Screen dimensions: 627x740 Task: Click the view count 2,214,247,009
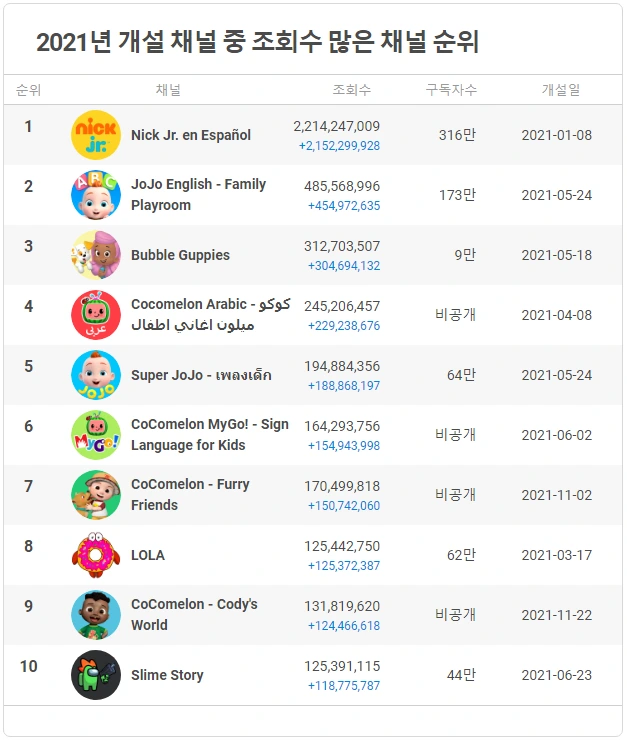coord(336,126)
